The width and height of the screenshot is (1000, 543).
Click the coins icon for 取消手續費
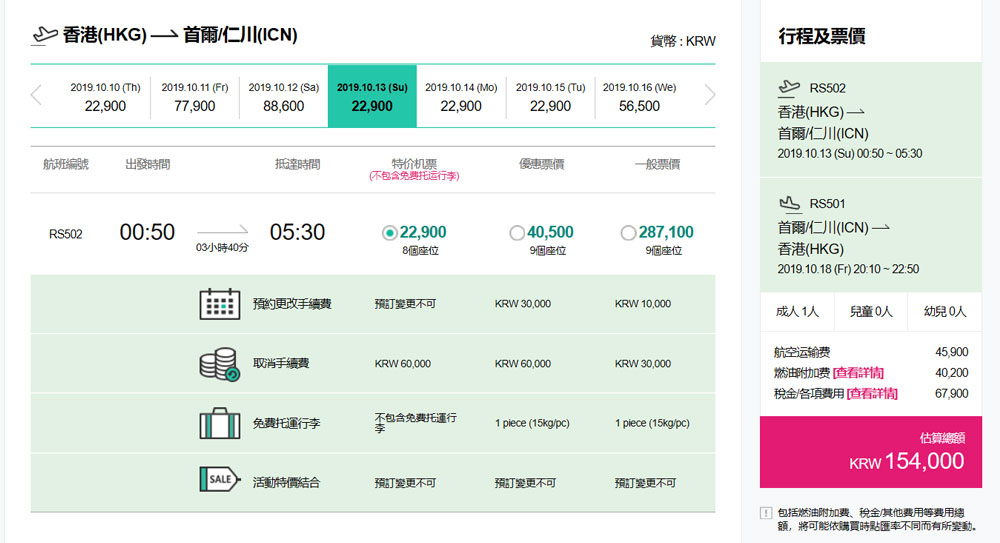tap(219, 364)
